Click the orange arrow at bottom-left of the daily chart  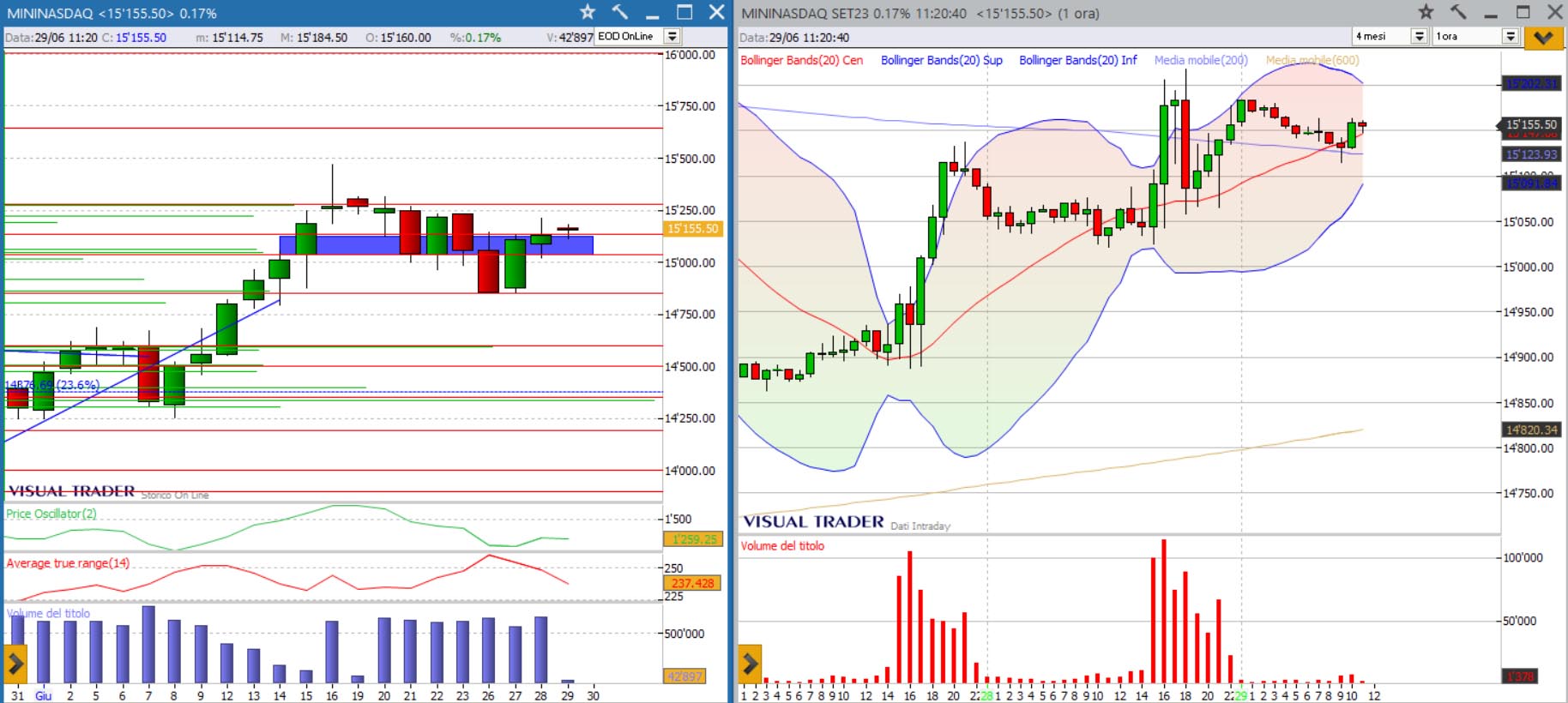(15, 663)
